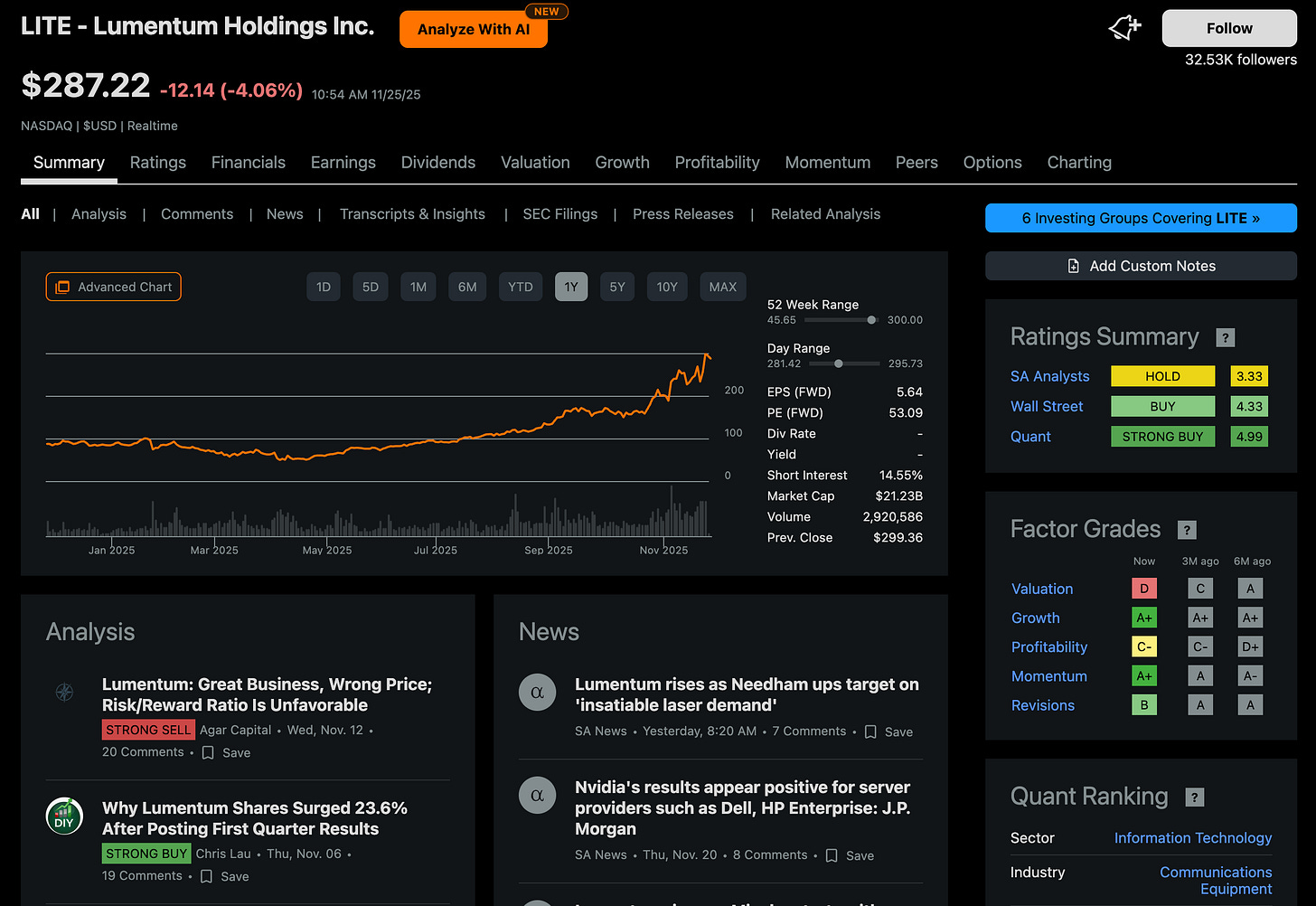This screenshot has width=1316, height=906.
Task: Select the 5D chart range
Action: 371,287
